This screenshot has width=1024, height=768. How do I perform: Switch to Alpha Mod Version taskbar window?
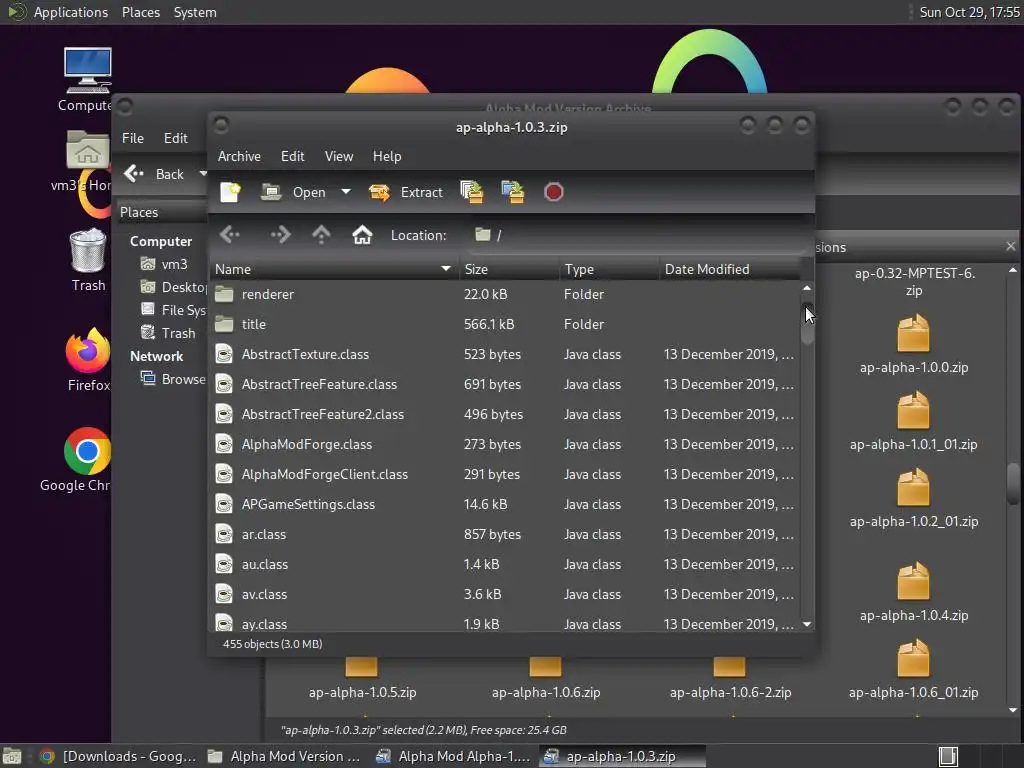pos(284,756)
